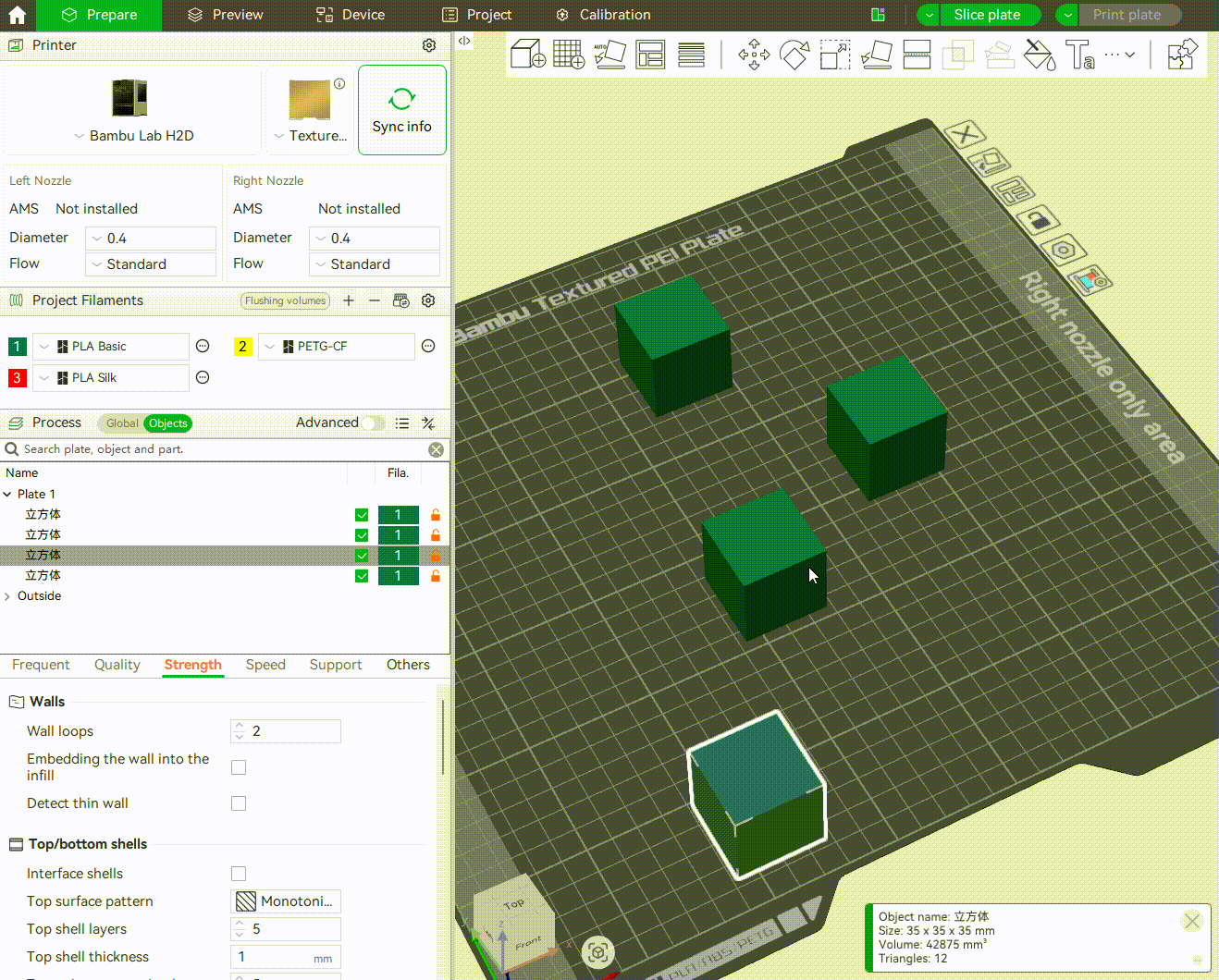Screen dimensions: 1219x980
Task: Select the Text shape tool
Action: coord(1079,55)
